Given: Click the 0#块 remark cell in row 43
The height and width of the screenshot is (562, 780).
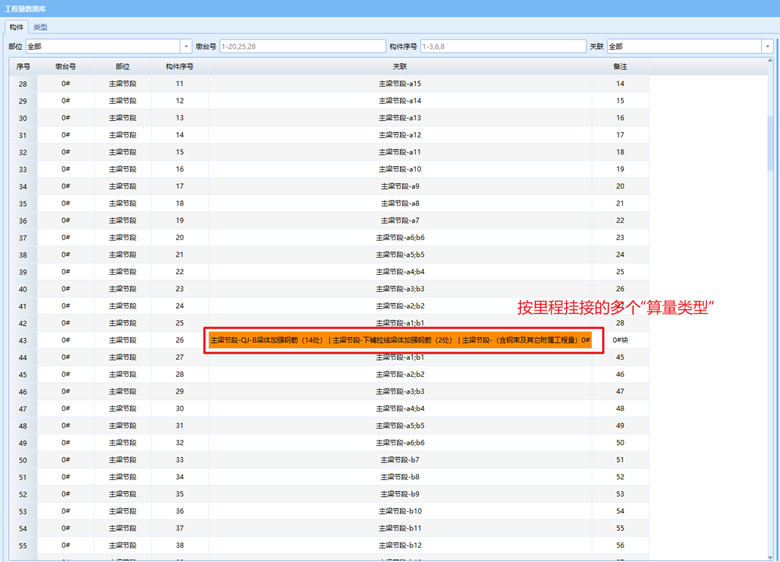Looking at the screenshot, I should point(620,340).
